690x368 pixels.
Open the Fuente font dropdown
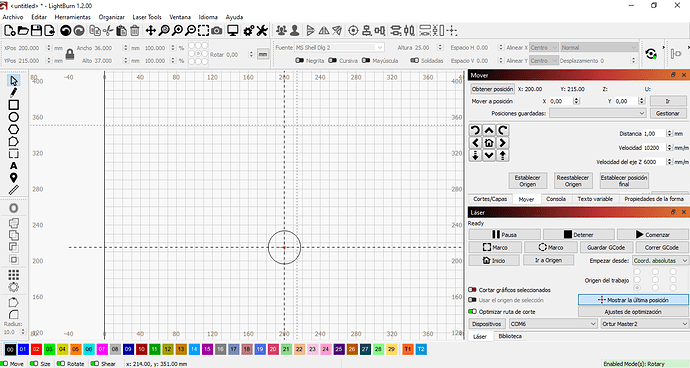coord(339,47)
